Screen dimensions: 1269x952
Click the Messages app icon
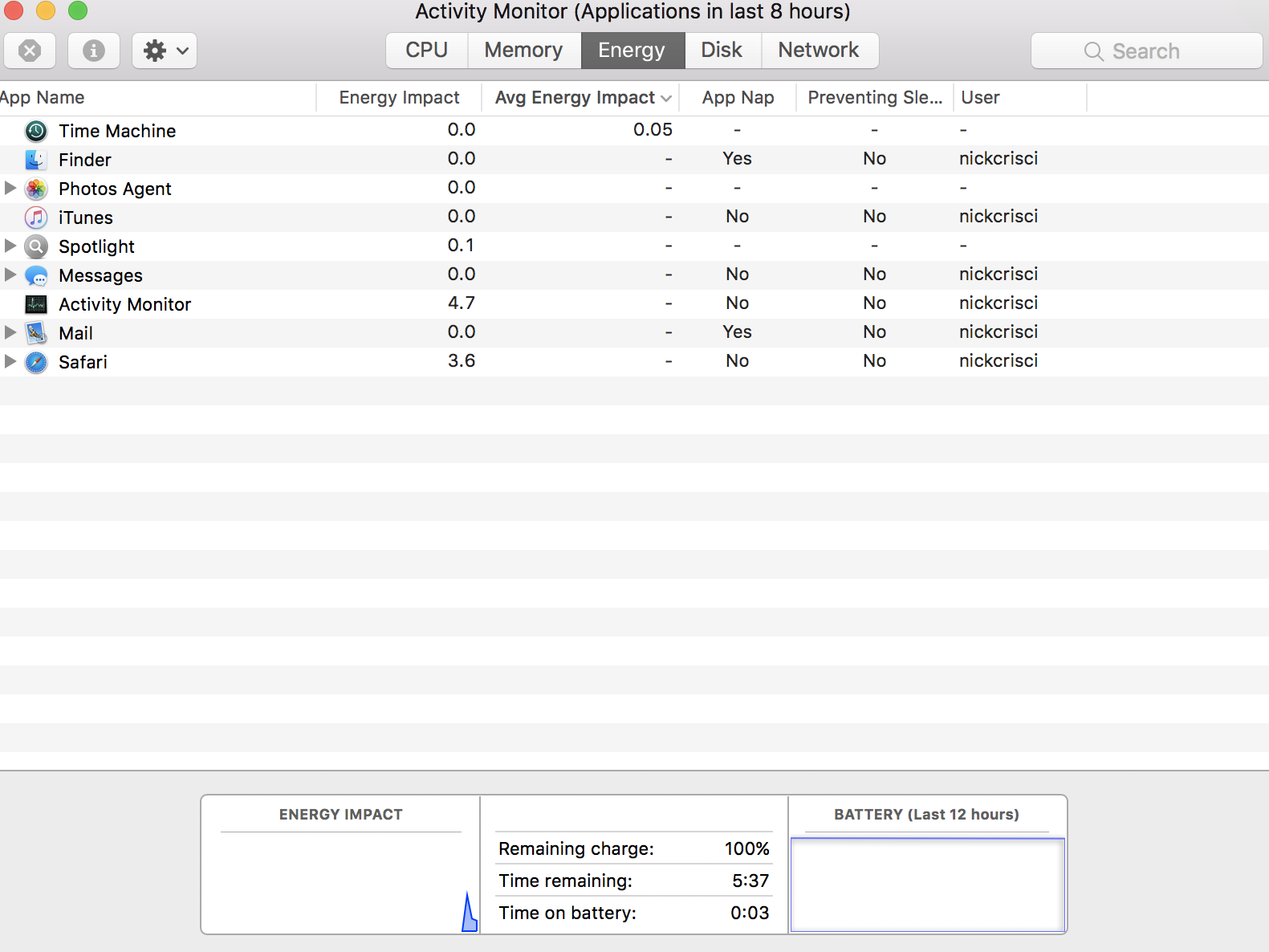(x=36, y=275)
